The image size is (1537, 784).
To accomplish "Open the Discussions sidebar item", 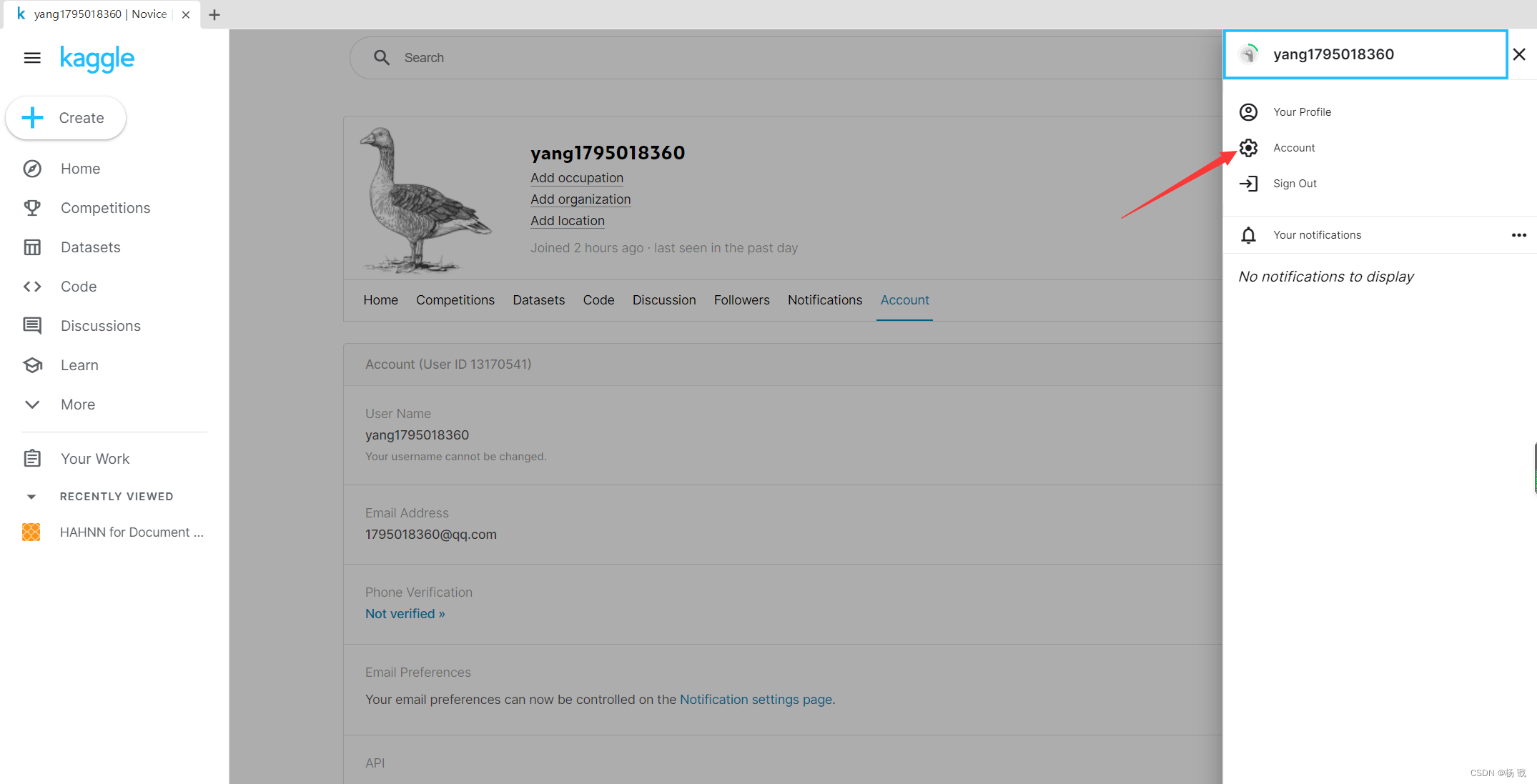I will click(x=100, y=326).
